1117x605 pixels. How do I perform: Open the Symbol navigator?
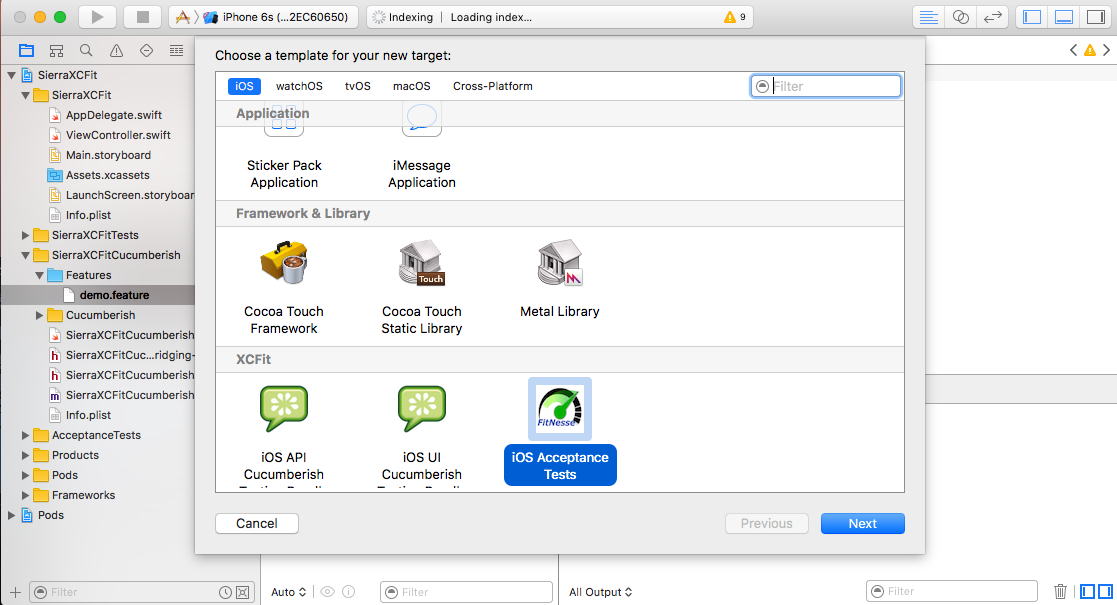(56, 50)
